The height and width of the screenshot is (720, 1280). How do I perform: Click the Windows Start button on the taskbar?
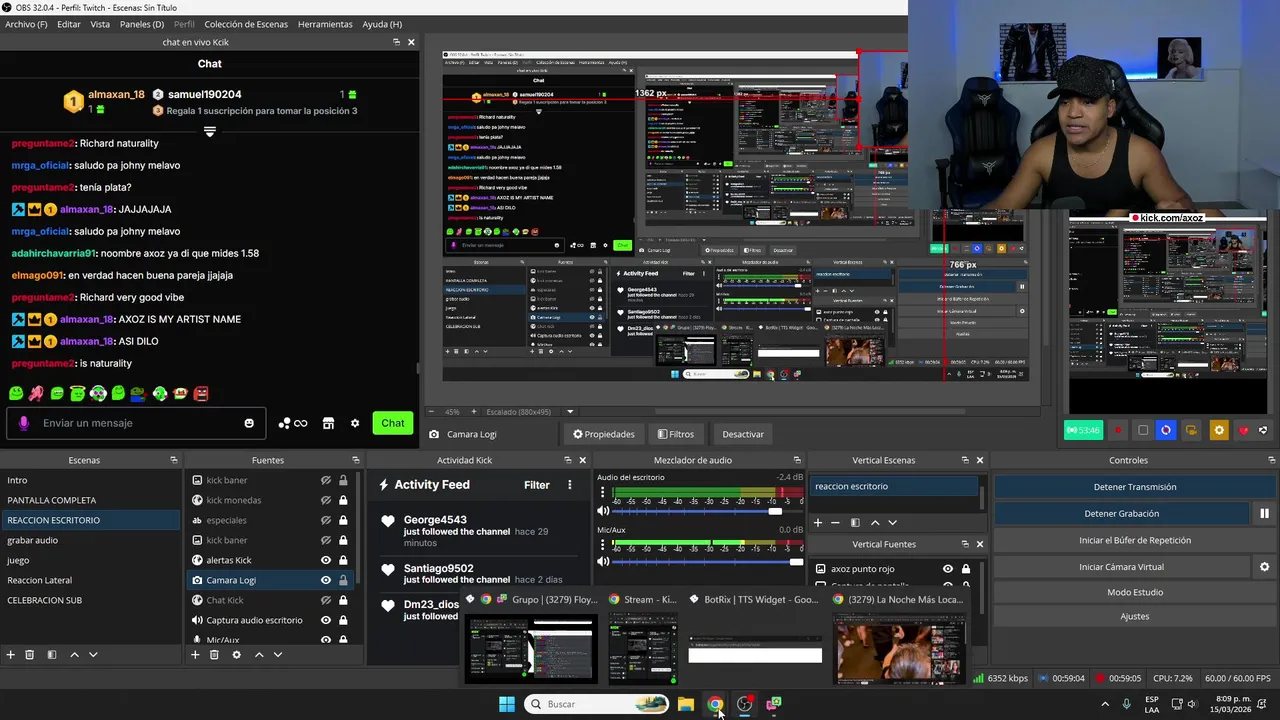tap(507, 704)
